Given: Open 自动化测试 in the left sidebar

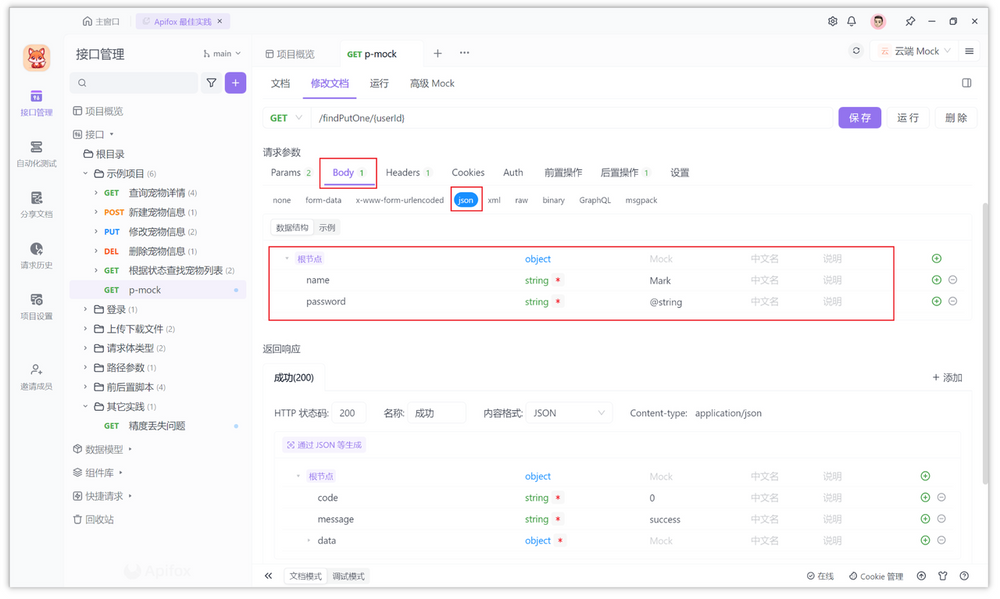Looking at the screenshot, I should 37,153.
